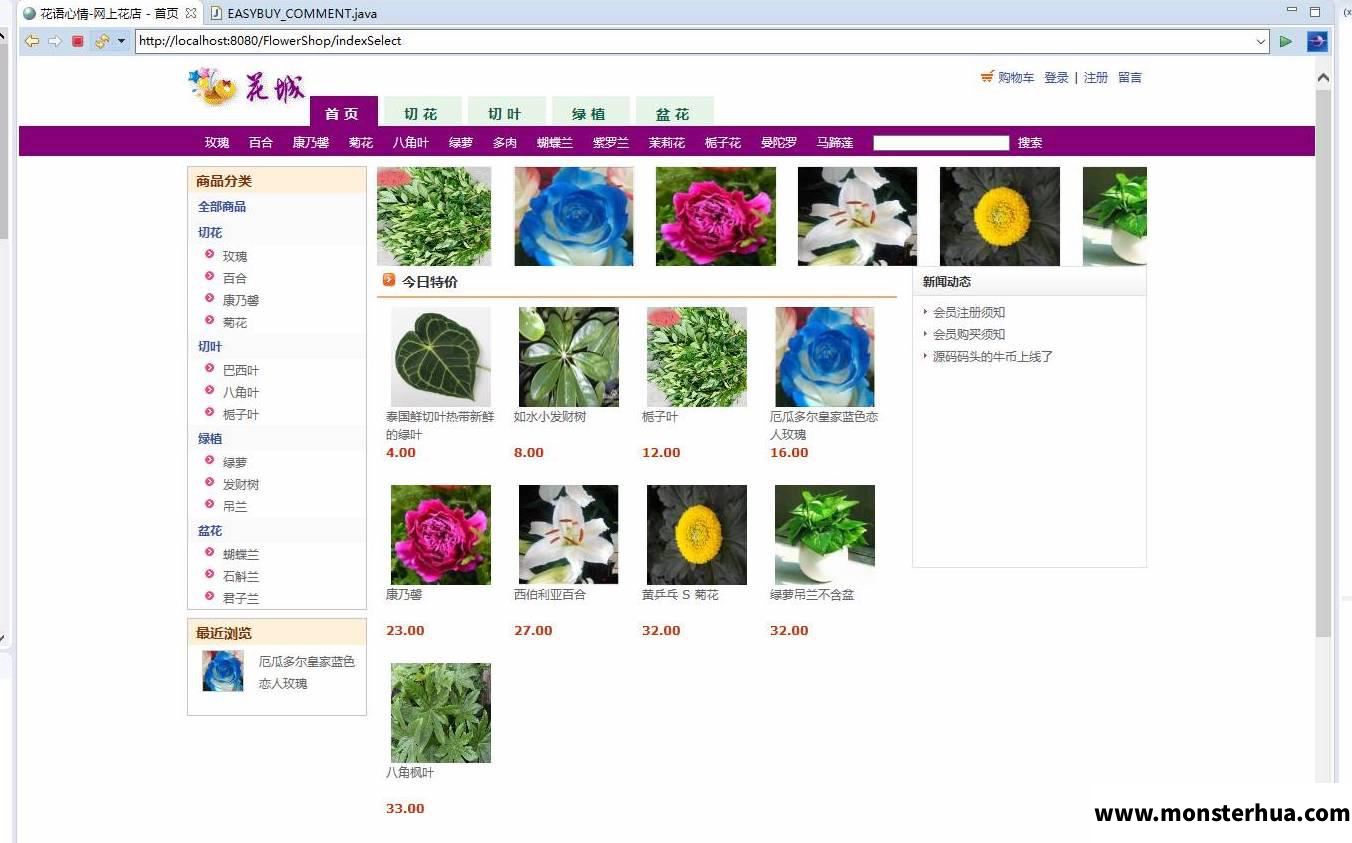1352x843 pixels.
Task: Open 源码码头的牛币上线了 news link
Action: 993,357
